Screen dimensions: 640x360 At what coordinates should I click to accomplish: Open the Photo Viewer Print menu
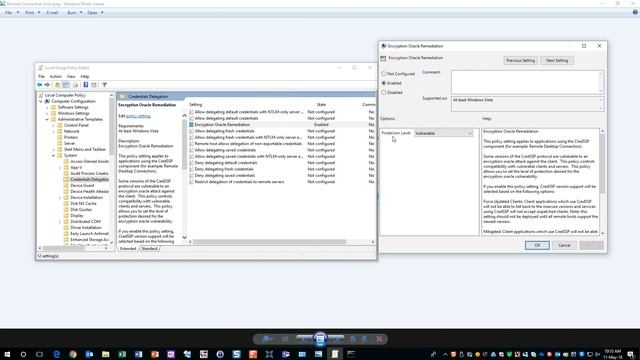(32, 13)
